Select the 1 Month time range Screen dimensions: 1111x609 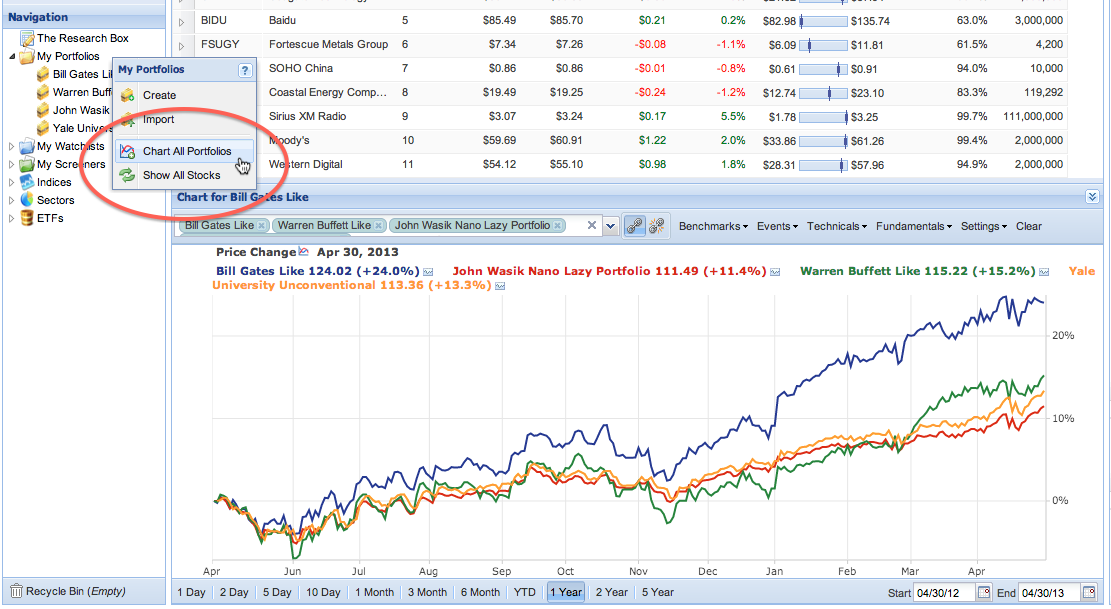tap(374, 592)
